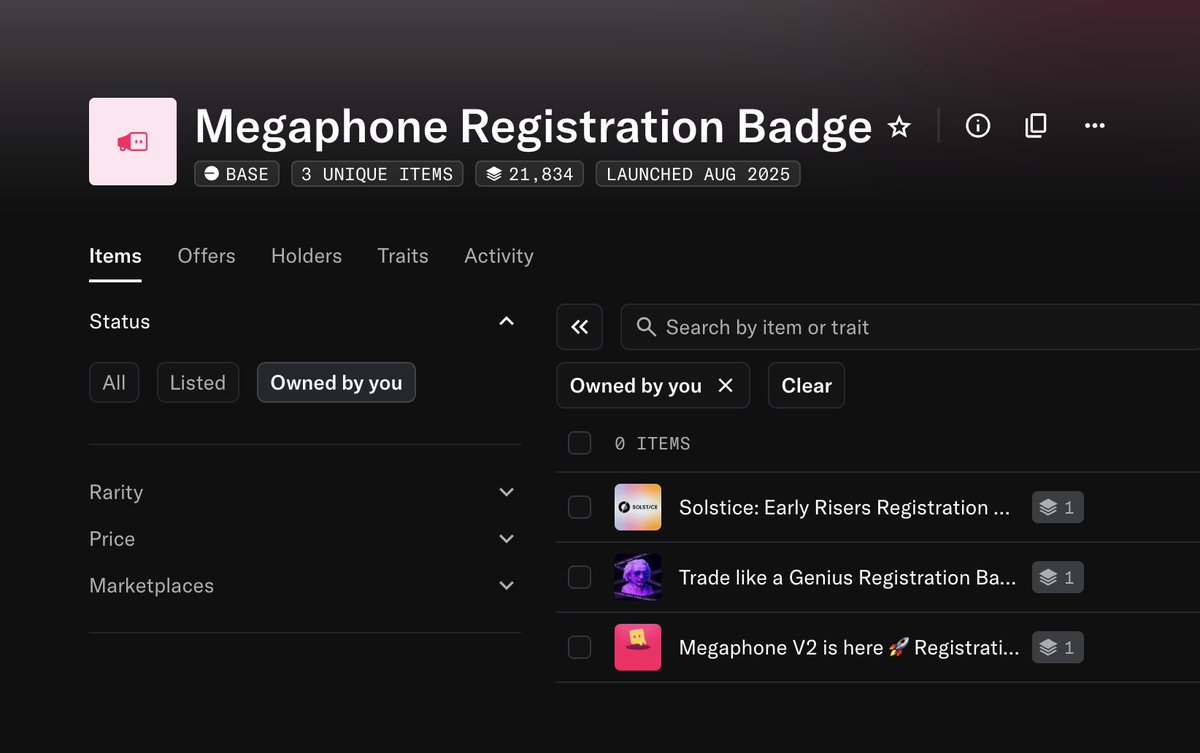Image resolution: width=1200 pixels, height=753 pixels.
Task: Check the Solstice Early Risers item checkbox
Action: click(x=579, y=507)
